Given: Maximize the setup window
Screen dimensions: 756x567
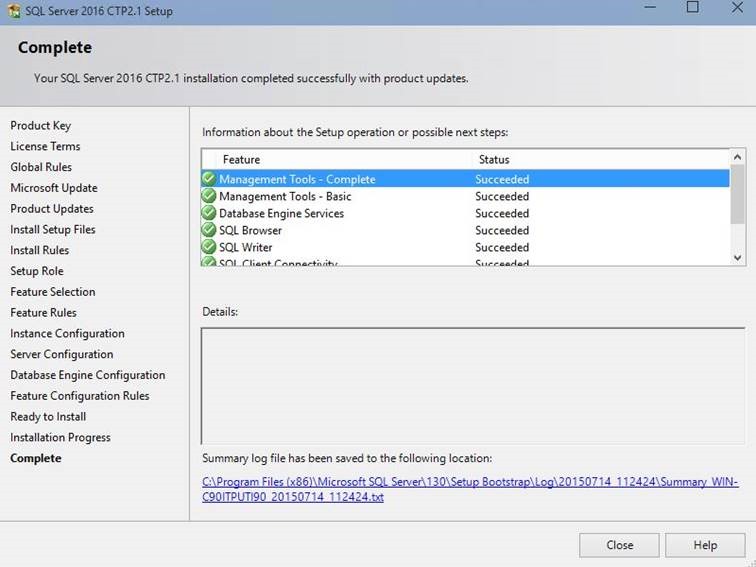Looking at the screenshot, I should [x=692, y=7].
